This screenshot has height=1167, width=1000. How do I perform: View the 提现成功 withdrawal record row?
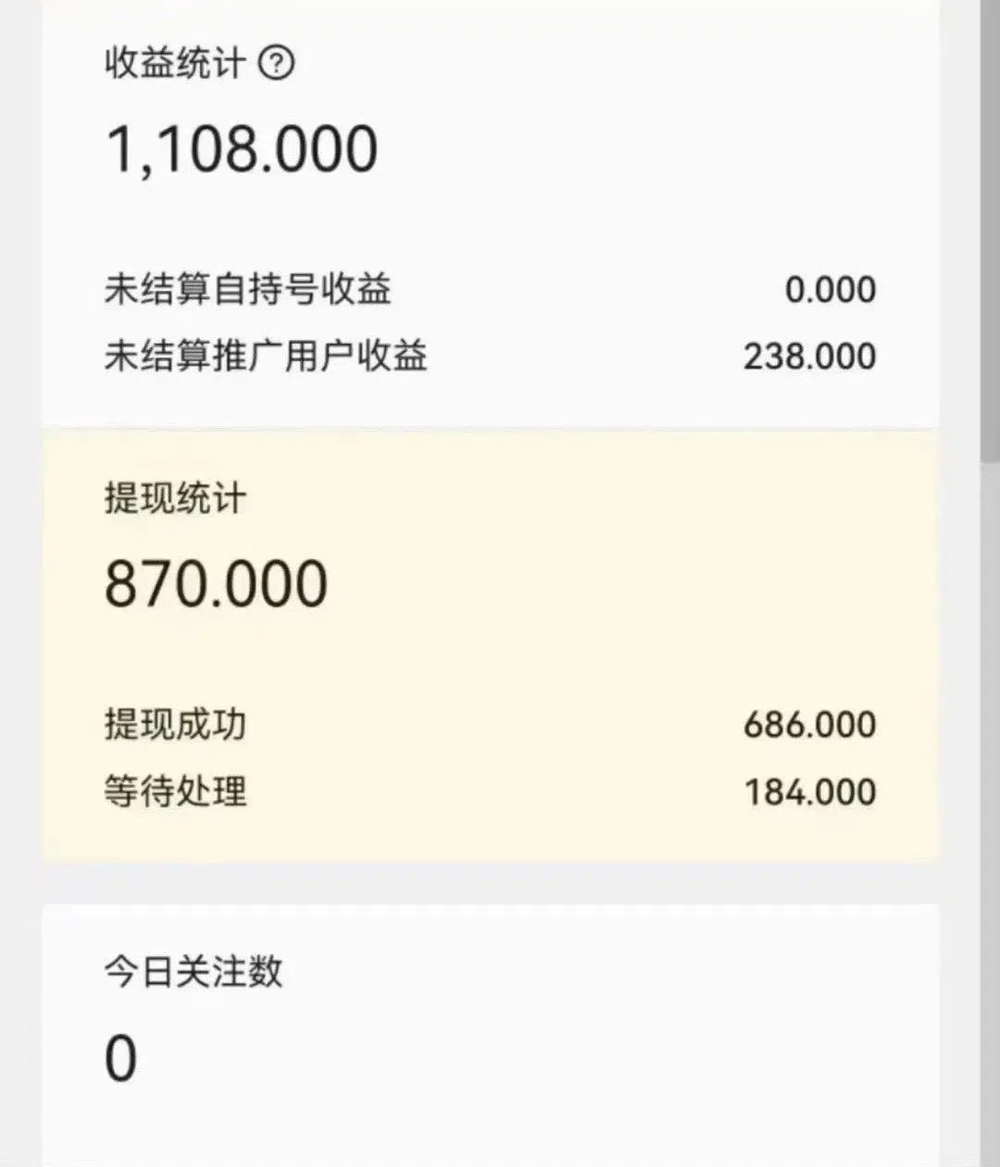coord(490,724)
